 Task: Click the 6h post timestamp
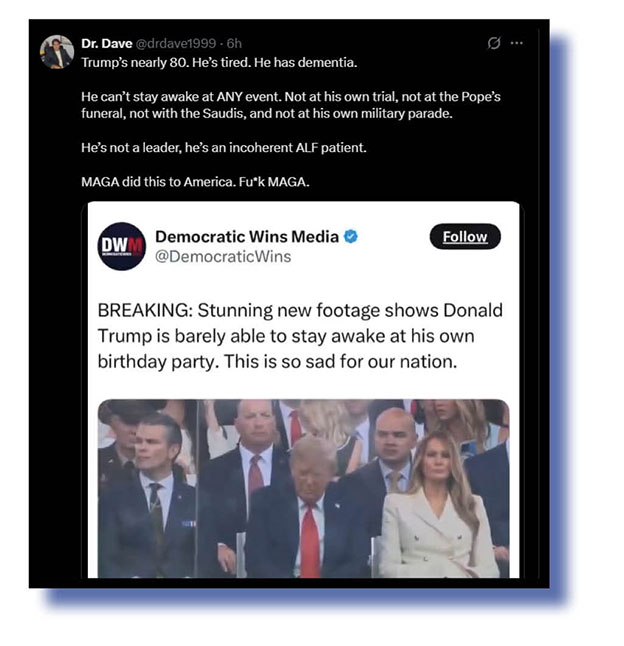coord(234,43)
